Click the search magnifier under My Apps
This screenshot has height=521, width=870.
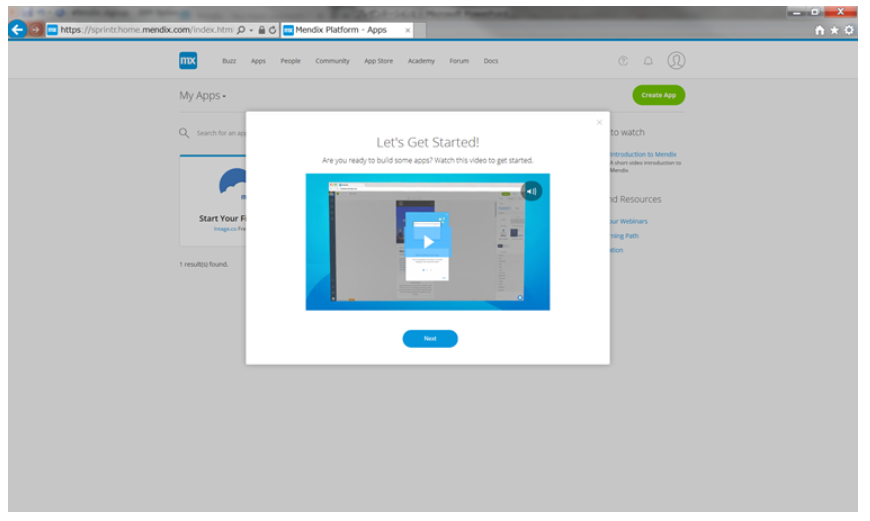[x=184, y=133]
